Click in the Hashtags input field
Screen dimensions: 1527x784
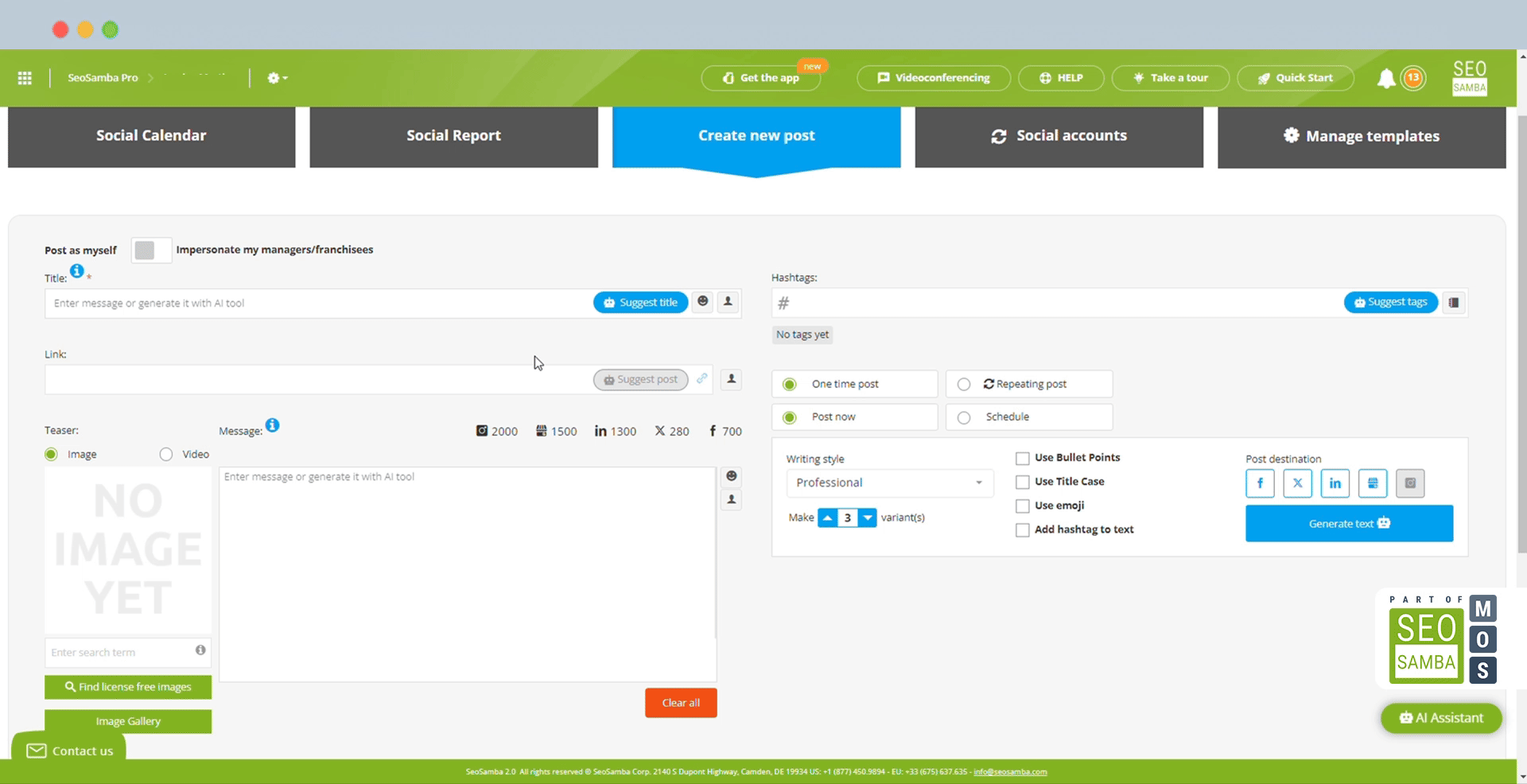pyautogui.click(x=1058, y=303)
